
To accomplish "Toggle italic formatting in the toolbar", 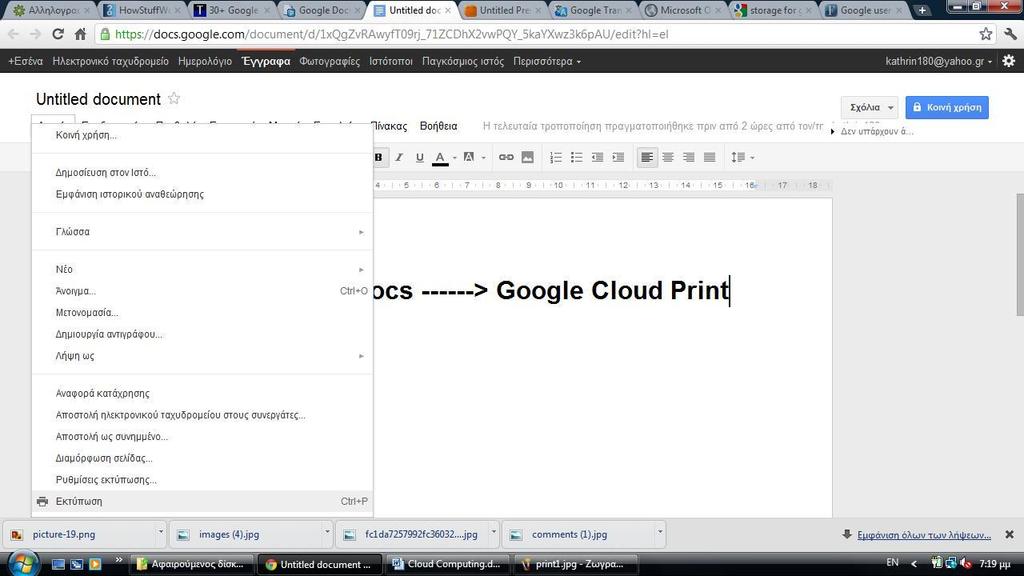I will click(x=399, y=157).
